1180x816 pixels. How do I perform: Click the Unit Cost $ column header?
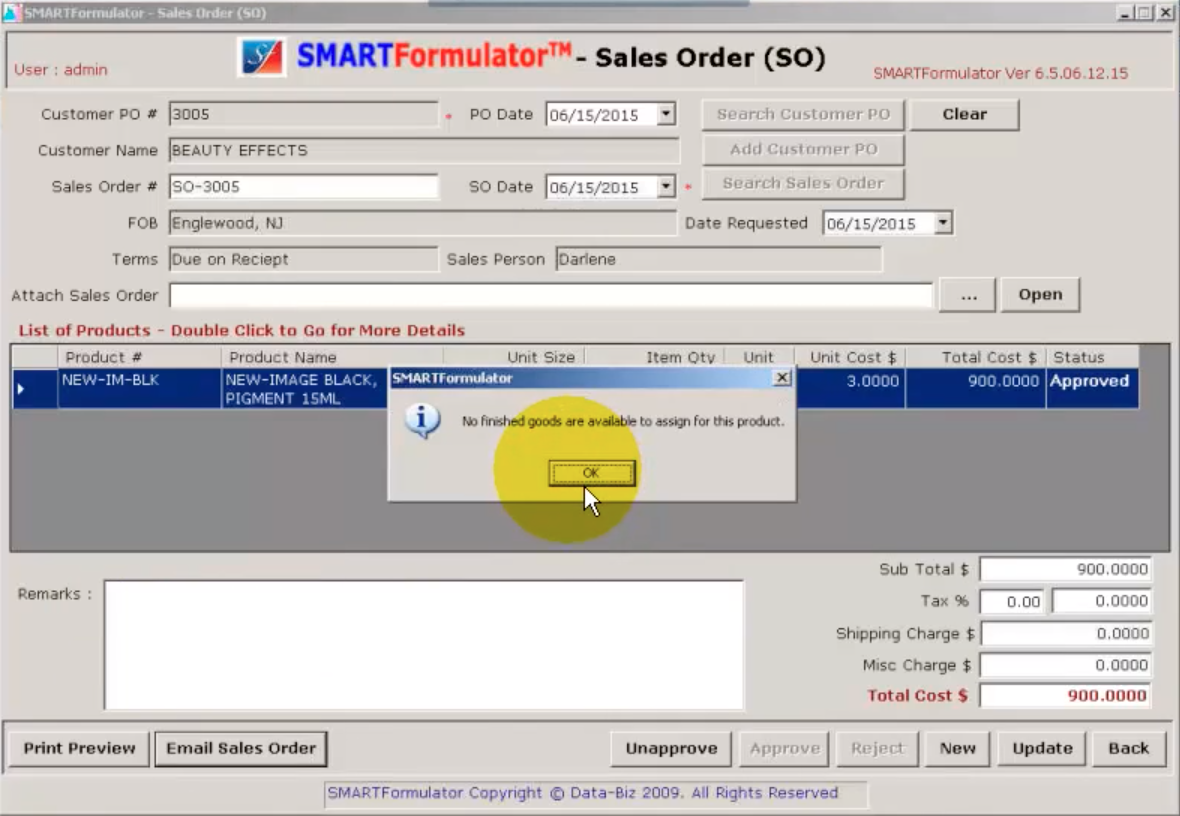click(x=850, y=357)
